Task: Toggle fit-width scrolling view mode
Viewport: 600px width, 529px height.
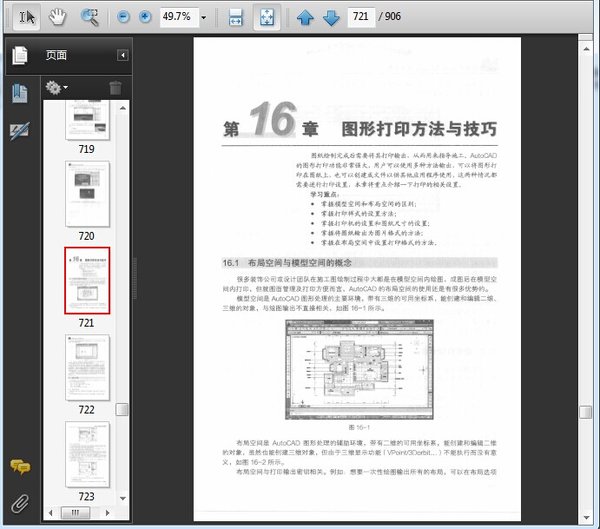Action: tap(236, 18)
